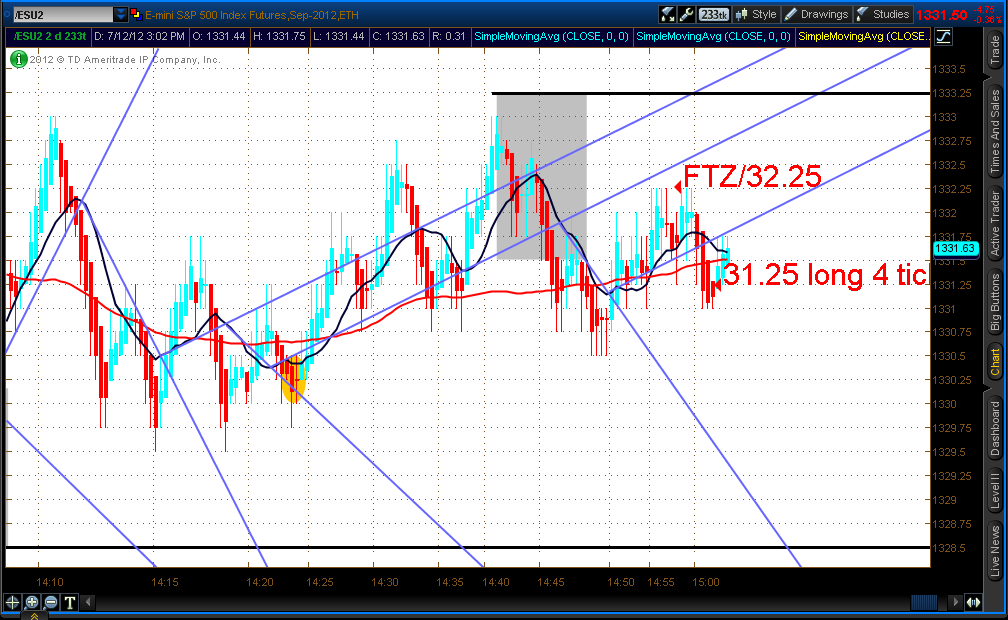Click the cyan SimpleMovingAvg (CLOSE, 0, 0) first label
This screenshot has width=1008, height=620.
(552, 37)
